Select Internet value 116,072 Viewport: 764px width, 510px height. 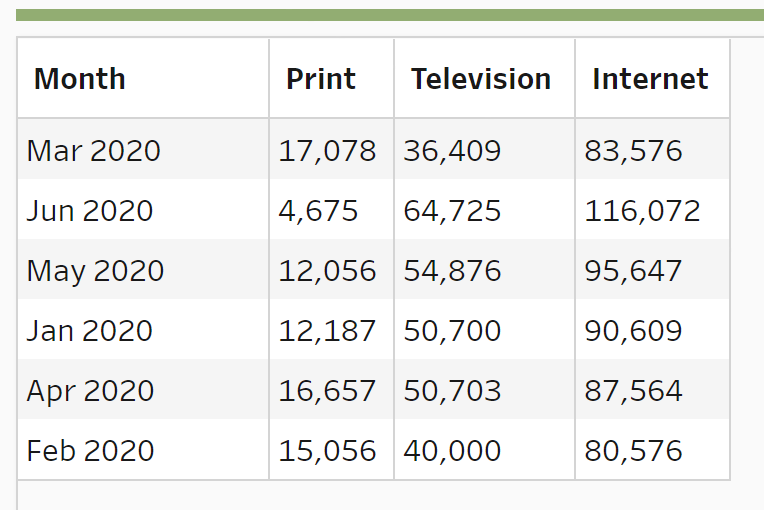pos(643,211)
